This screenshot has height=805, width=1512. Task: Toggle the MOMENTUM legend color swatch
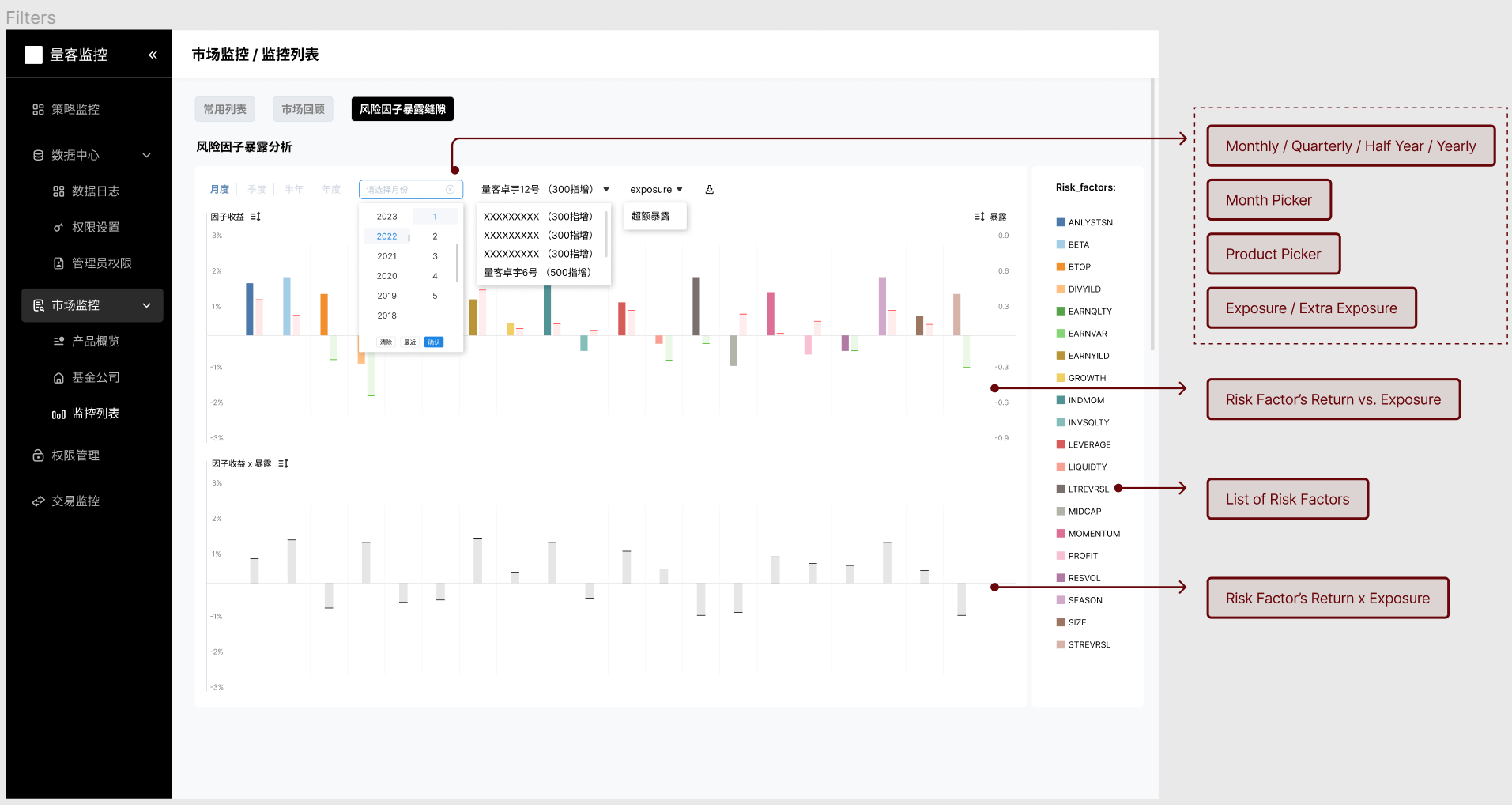pyautogui.click(x=1061, y=534)
